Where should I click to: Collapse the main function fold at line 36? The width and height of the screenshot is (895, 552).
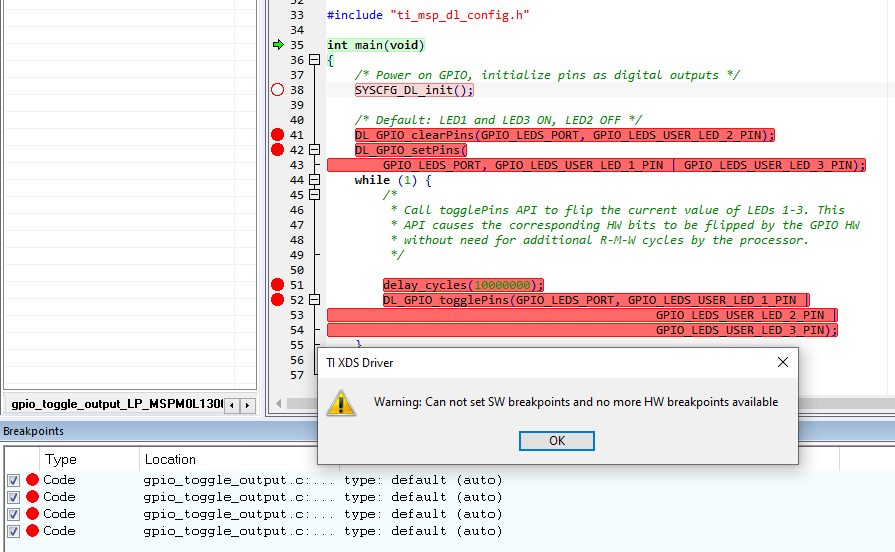[315, 60]
